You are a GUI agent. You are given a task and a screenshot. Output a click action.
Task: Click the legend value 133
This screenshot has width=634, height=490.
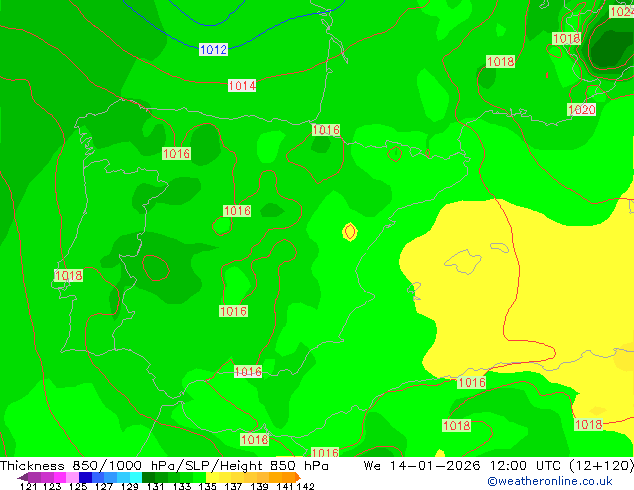point(182,486)
